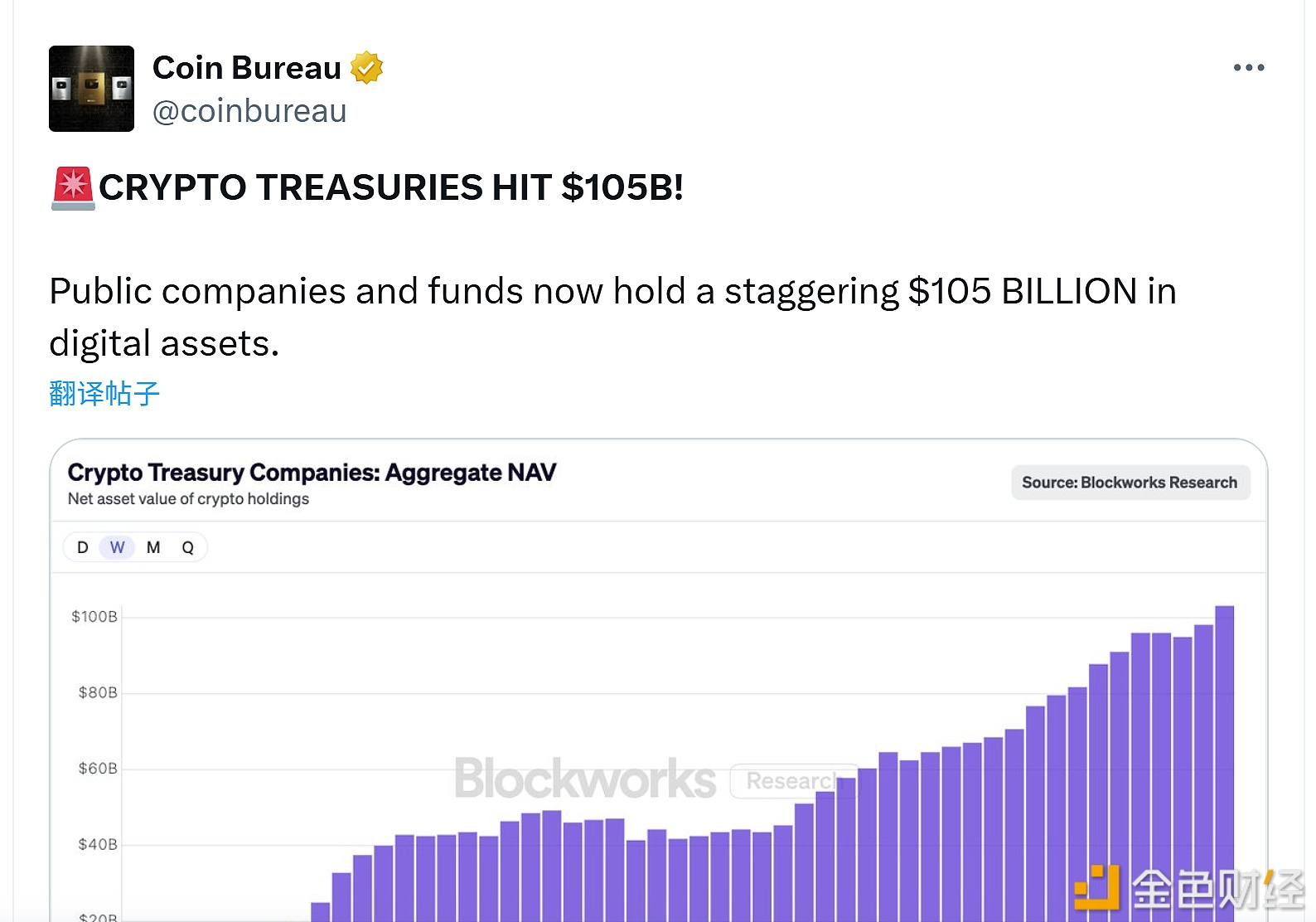Click the Blockworks watermark logo on chart
Screen dimensions: 1316x922
[585, 779]
